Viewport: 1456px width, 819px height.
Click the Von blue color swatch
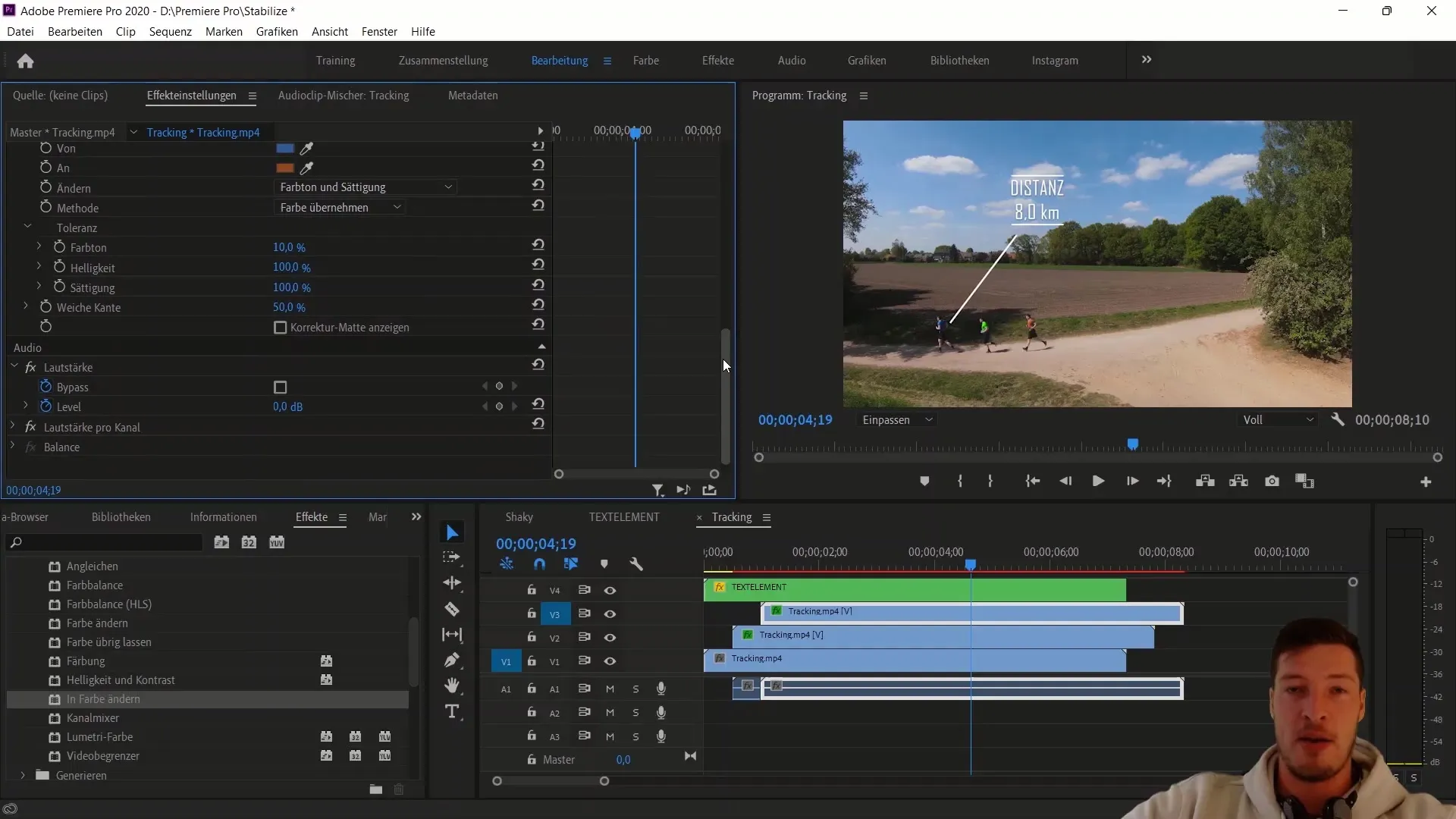[285, 149]
